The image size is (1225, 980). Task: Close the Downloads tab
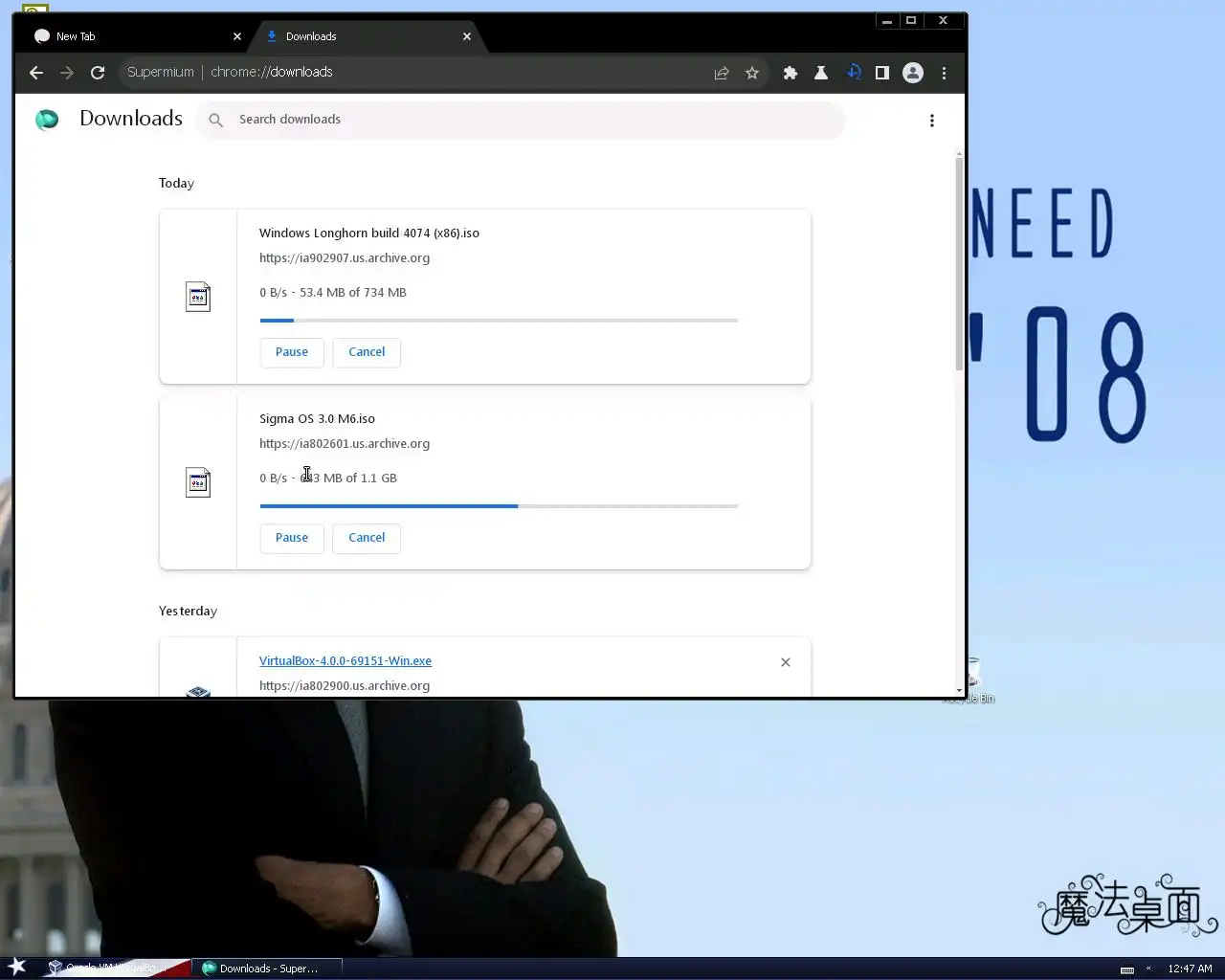(467, 36)
